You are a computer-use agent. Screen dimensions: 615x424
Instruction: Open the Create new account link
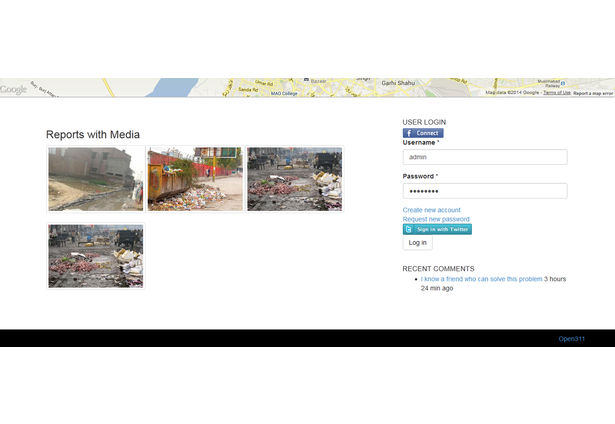tap(431, 210)
